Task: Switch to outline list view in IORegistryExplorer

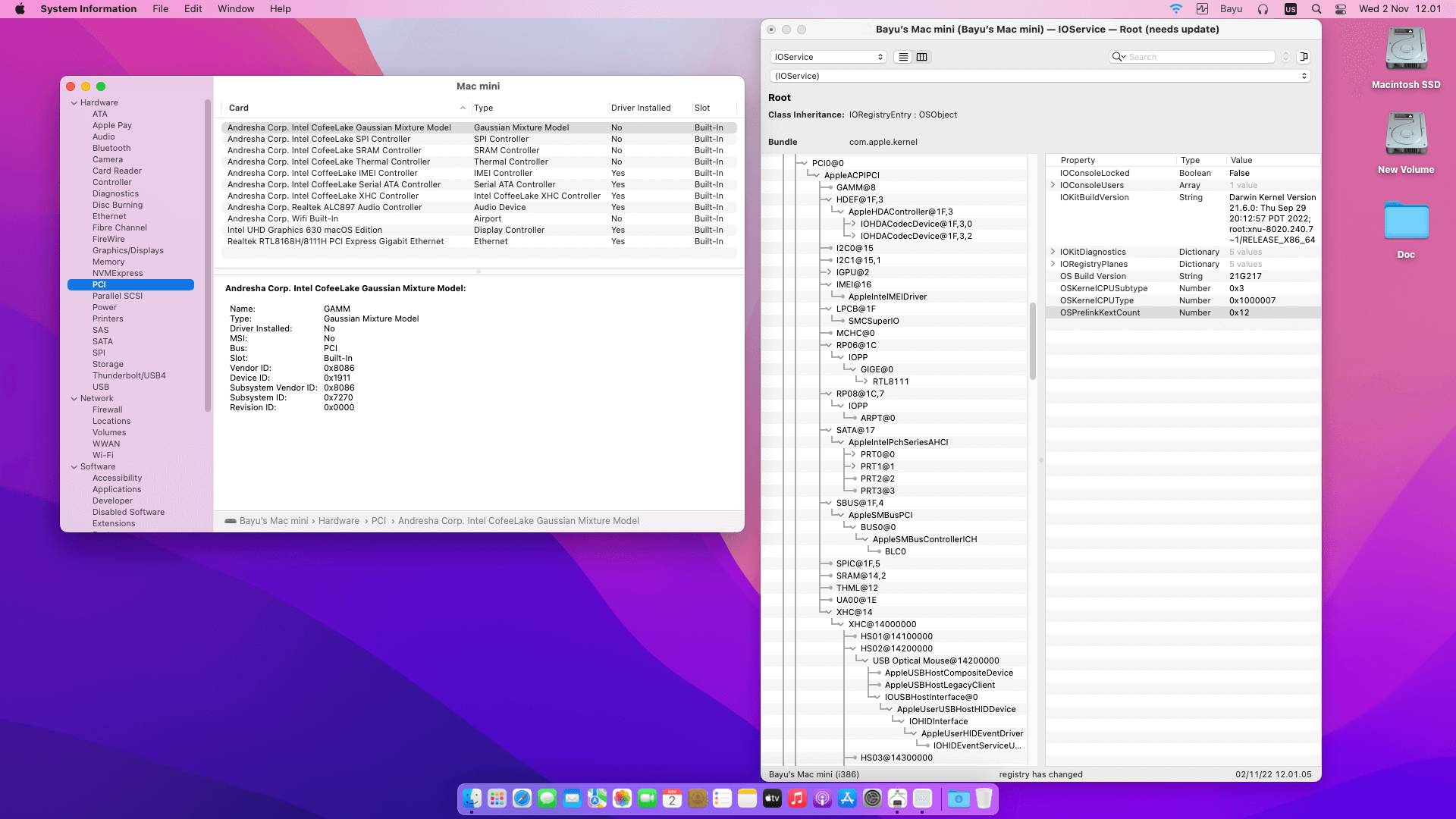Action: click(x=903, y=57)
